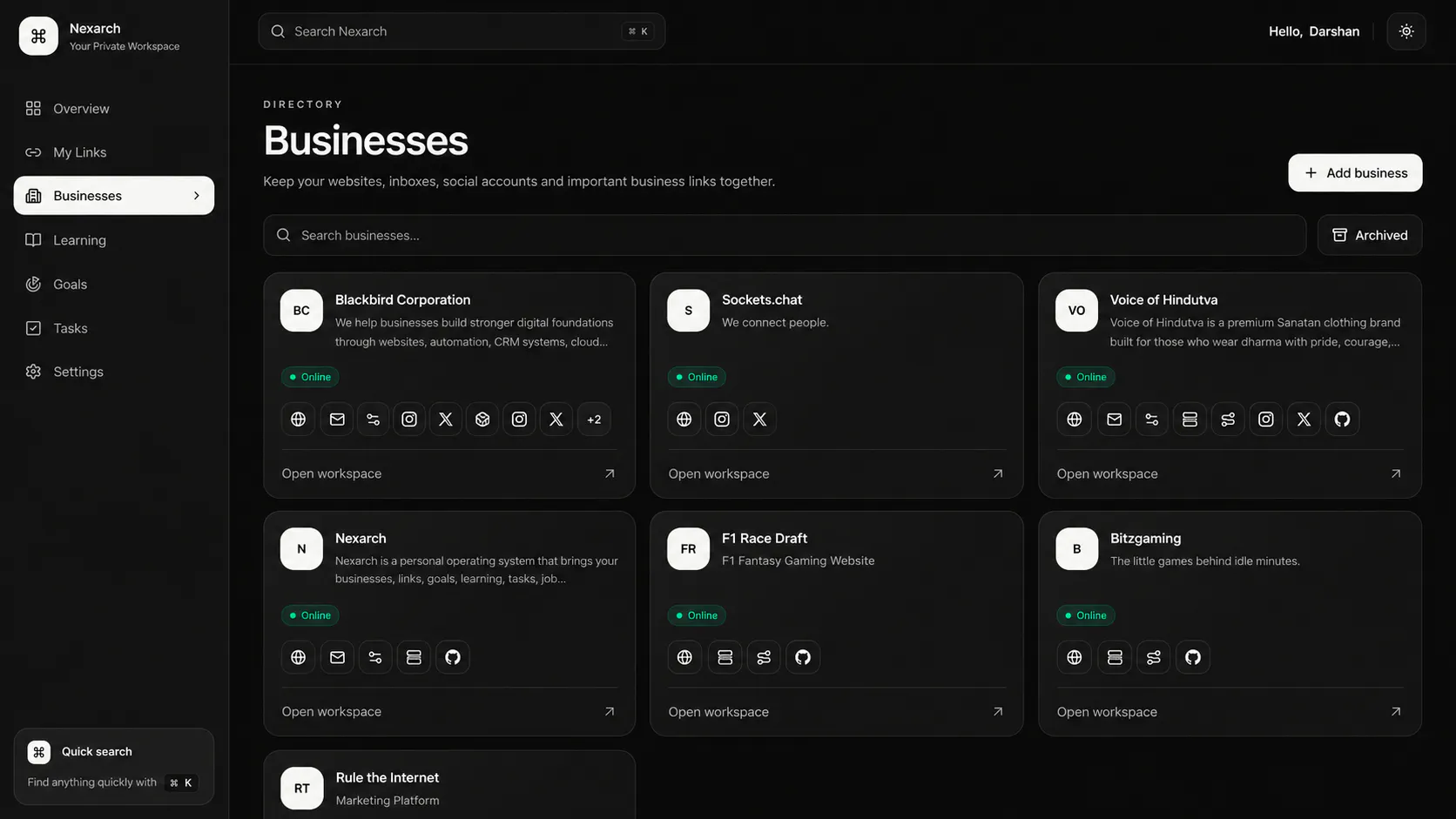
Task: Open GitHub icon on Nexarch business card
Action: pos(453,657)
